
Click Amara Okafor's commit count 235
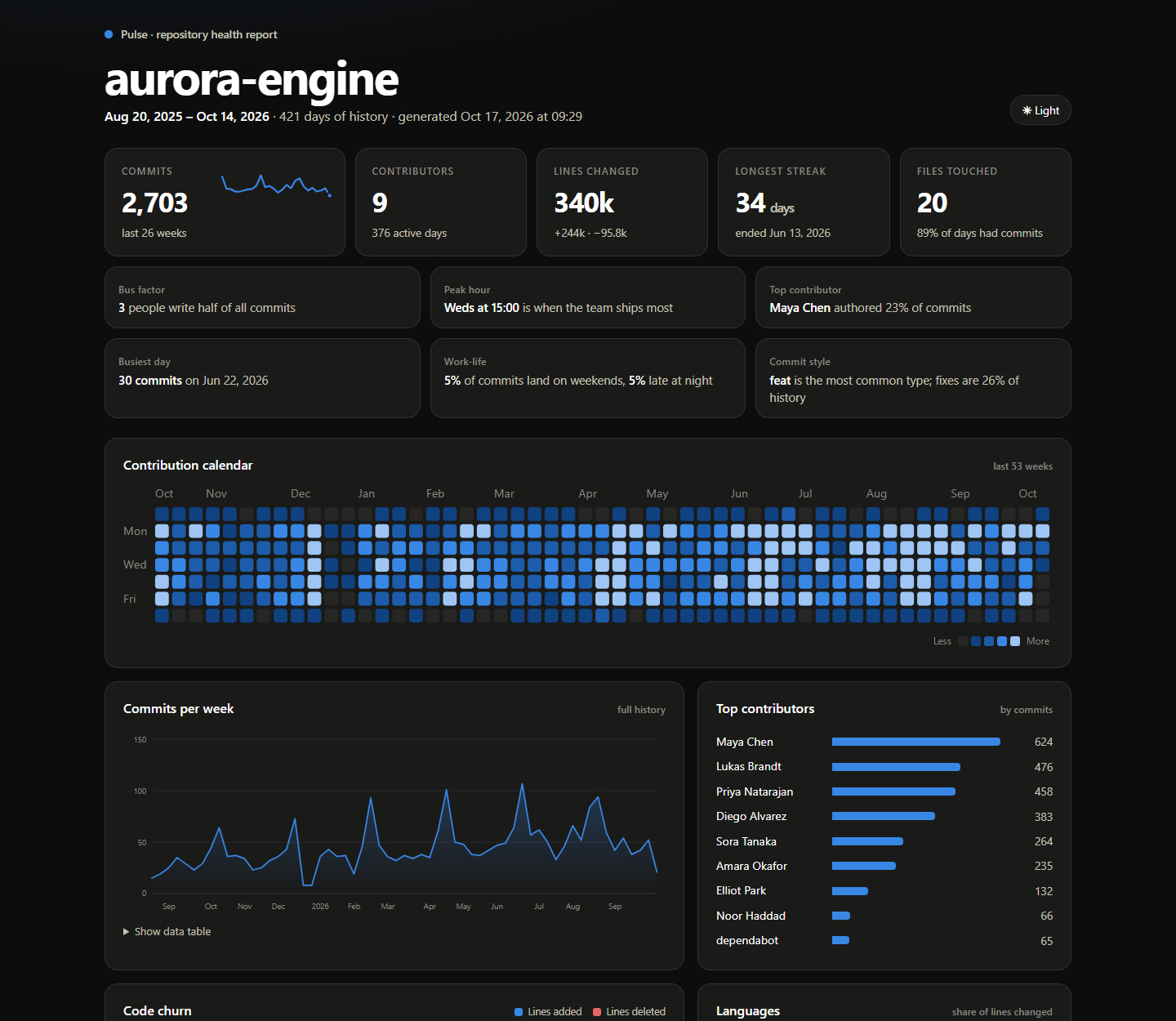1044,866
